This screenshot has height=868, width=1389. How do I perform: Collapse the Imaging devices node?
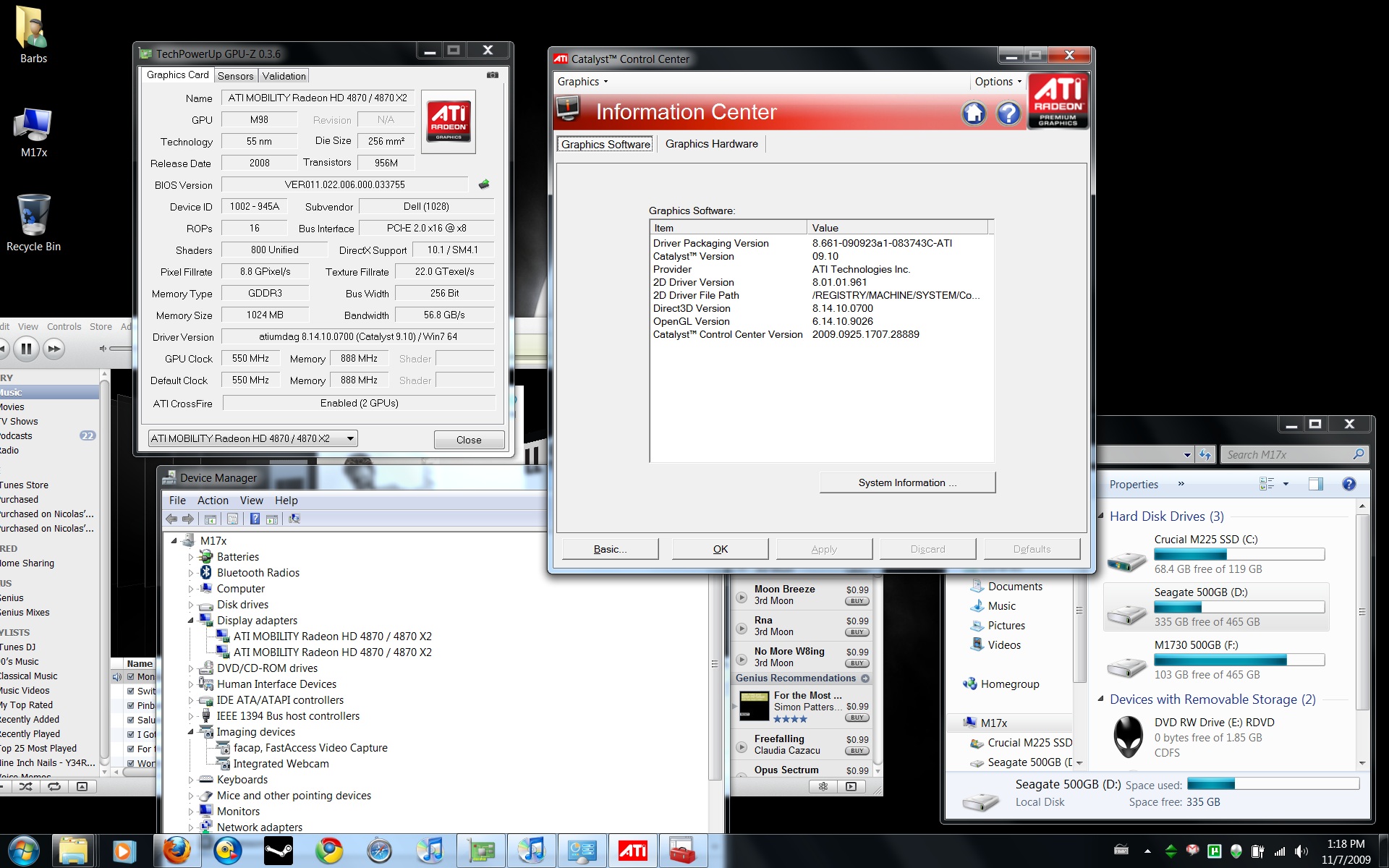(191, 732)
